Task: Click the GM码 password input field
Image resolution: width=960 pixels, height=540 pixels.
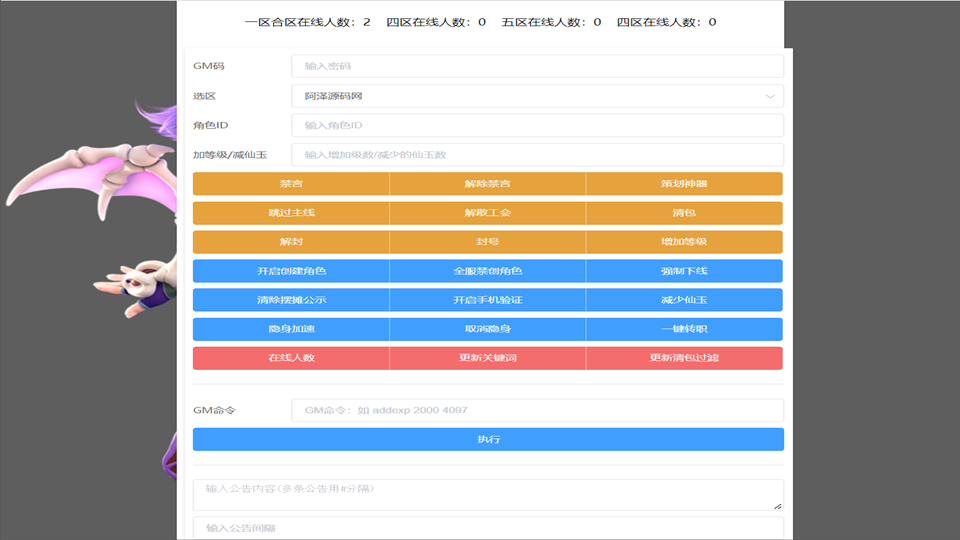Action: click(537, 66)
